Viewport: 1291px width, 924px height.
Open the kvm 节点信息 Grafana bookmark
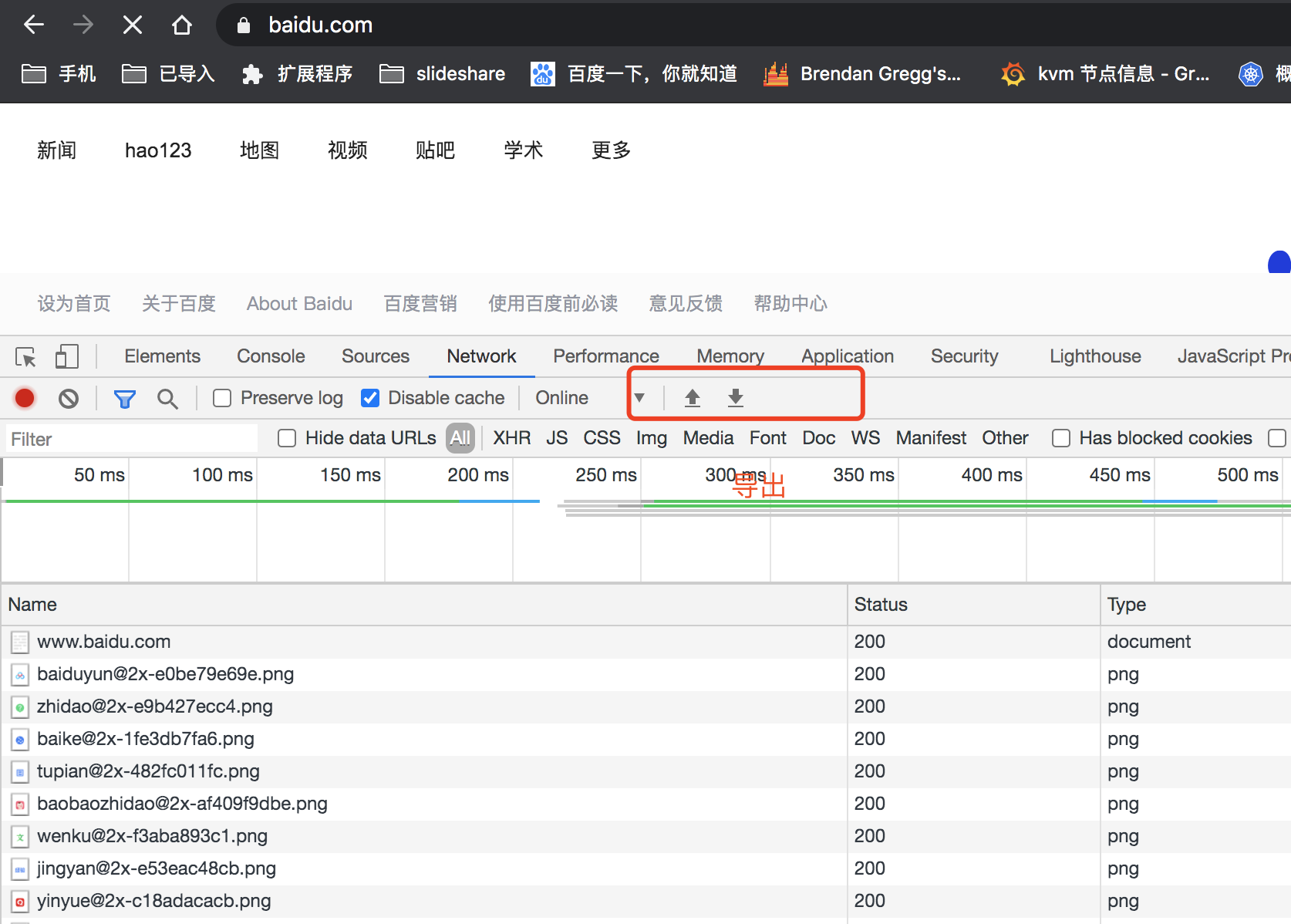(x=1105, y=74)
